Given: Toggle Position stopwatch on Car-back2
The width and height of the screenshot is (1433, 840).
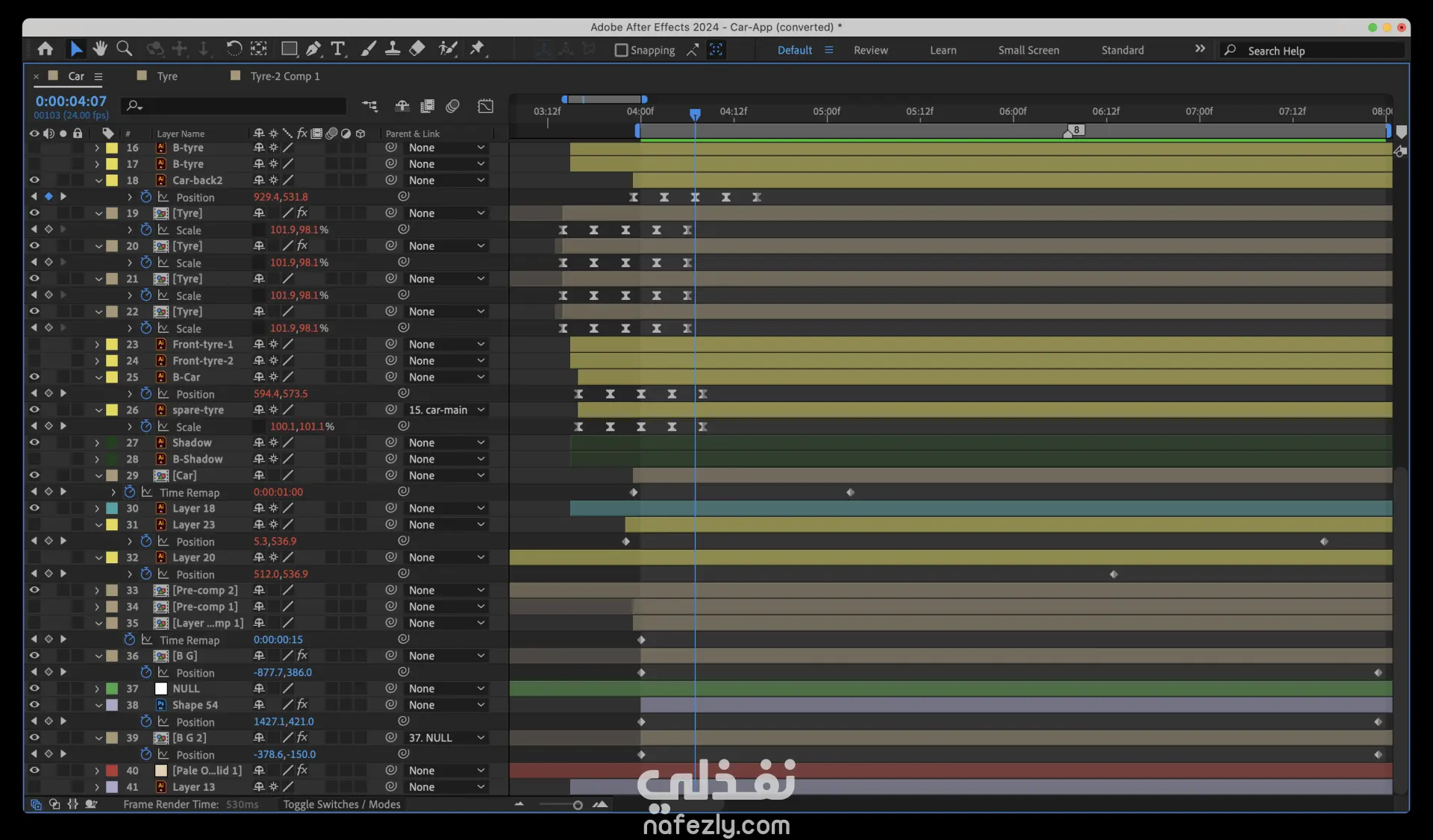Looking at the screenshot, I should point(146,197).
